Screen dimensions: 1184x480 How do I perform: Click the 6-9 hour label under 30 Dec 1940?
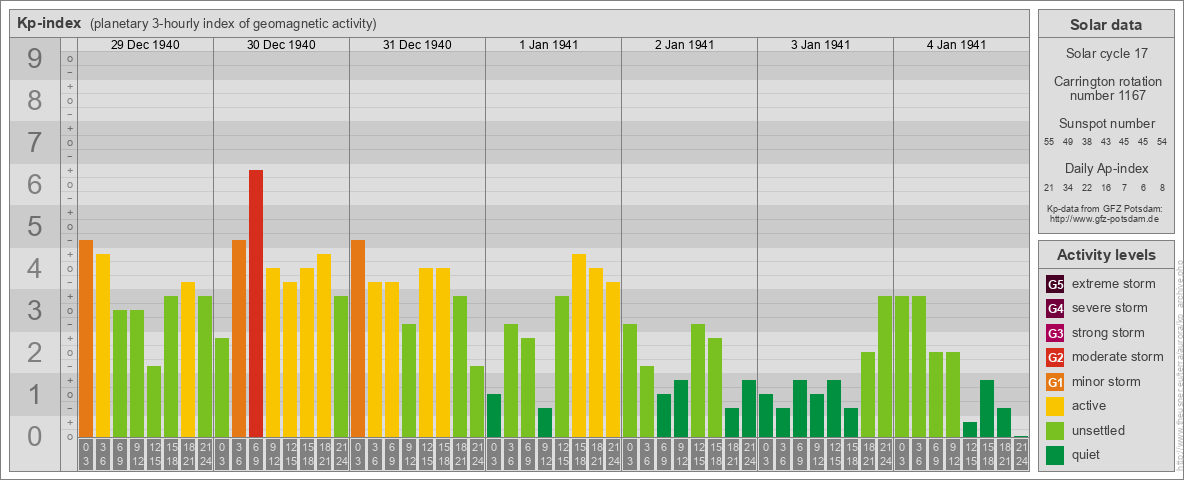point(256,454)
